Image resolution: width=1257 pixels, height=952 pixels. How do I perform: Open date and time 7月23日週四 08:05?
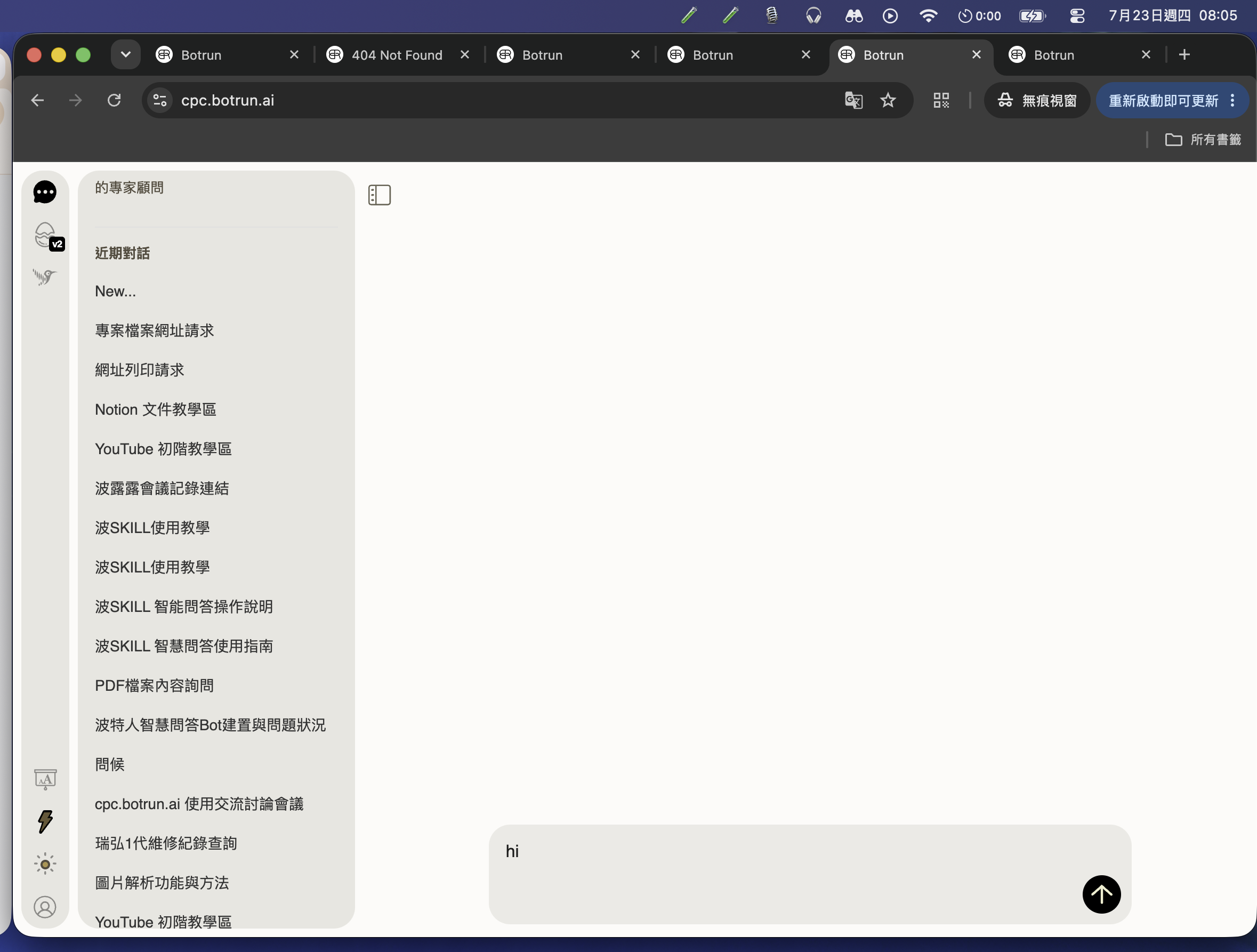click(x=1173, y=15)
